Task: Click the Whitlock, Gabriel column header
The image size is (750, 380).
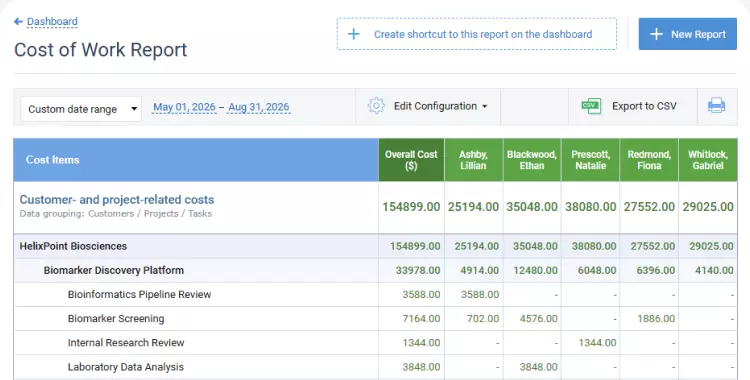Action: pyautogui.click(x=708, y=160)
